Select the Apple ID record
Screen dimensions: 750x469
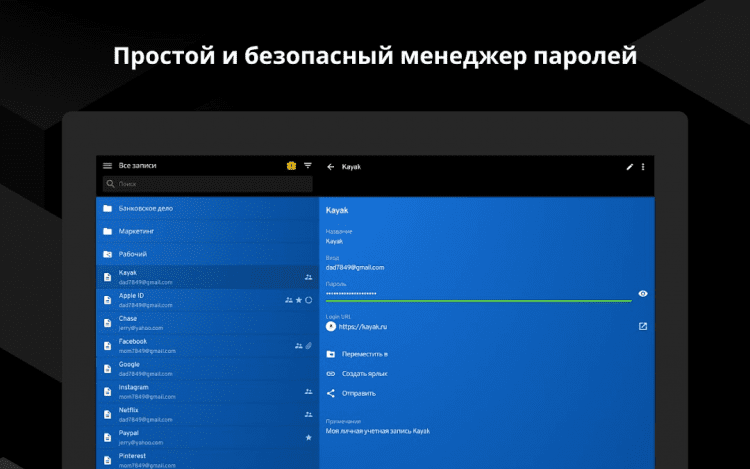click(208, 300)
